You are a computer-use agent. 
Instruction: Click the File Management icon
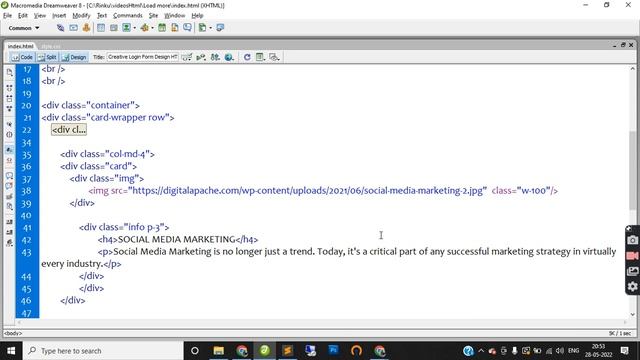click(215, 57)
